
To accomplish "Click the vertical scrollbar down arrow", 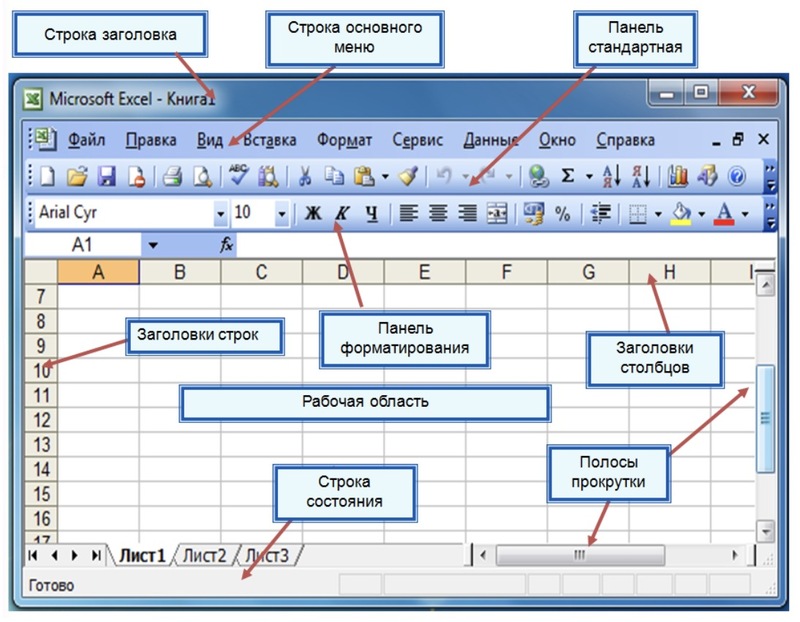I will pyautogui.click(x=765, y=531).
